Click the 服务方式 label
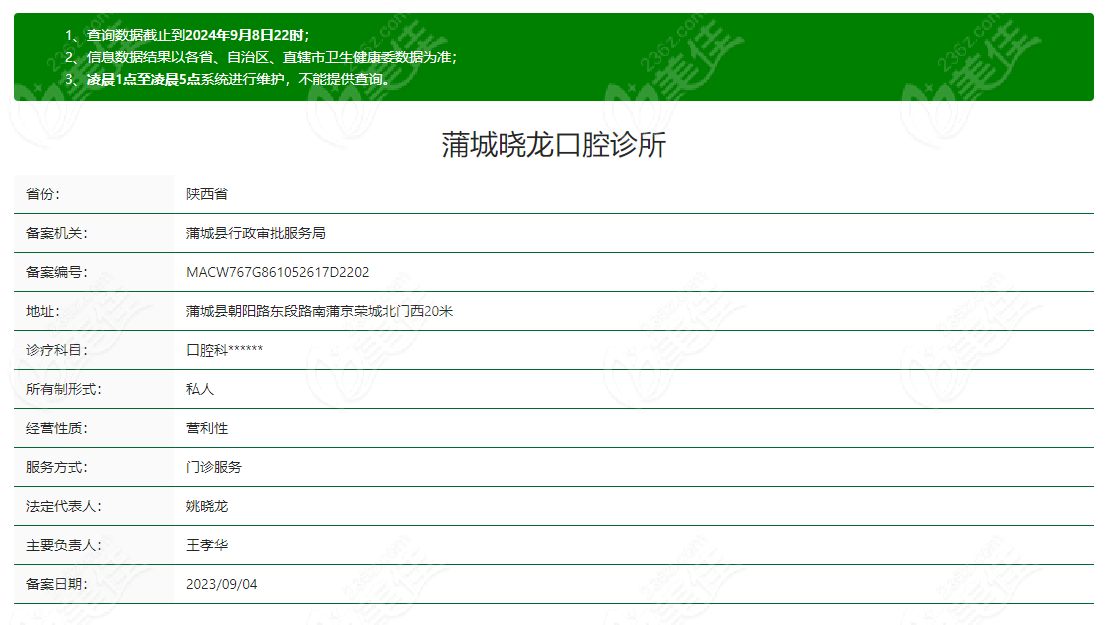The image size is (1108, 625). click(x=57, y=467)
